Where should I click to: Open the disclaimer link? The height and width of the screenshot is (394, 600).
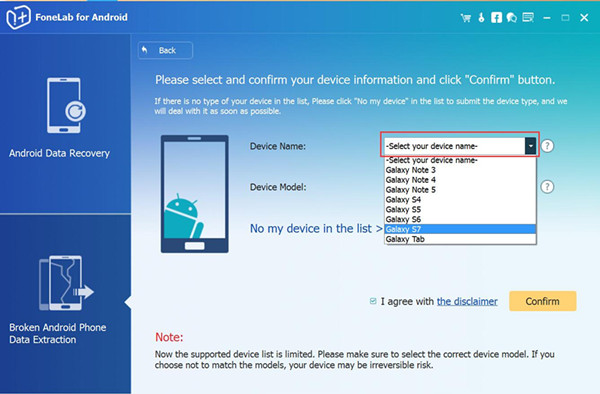467,301
